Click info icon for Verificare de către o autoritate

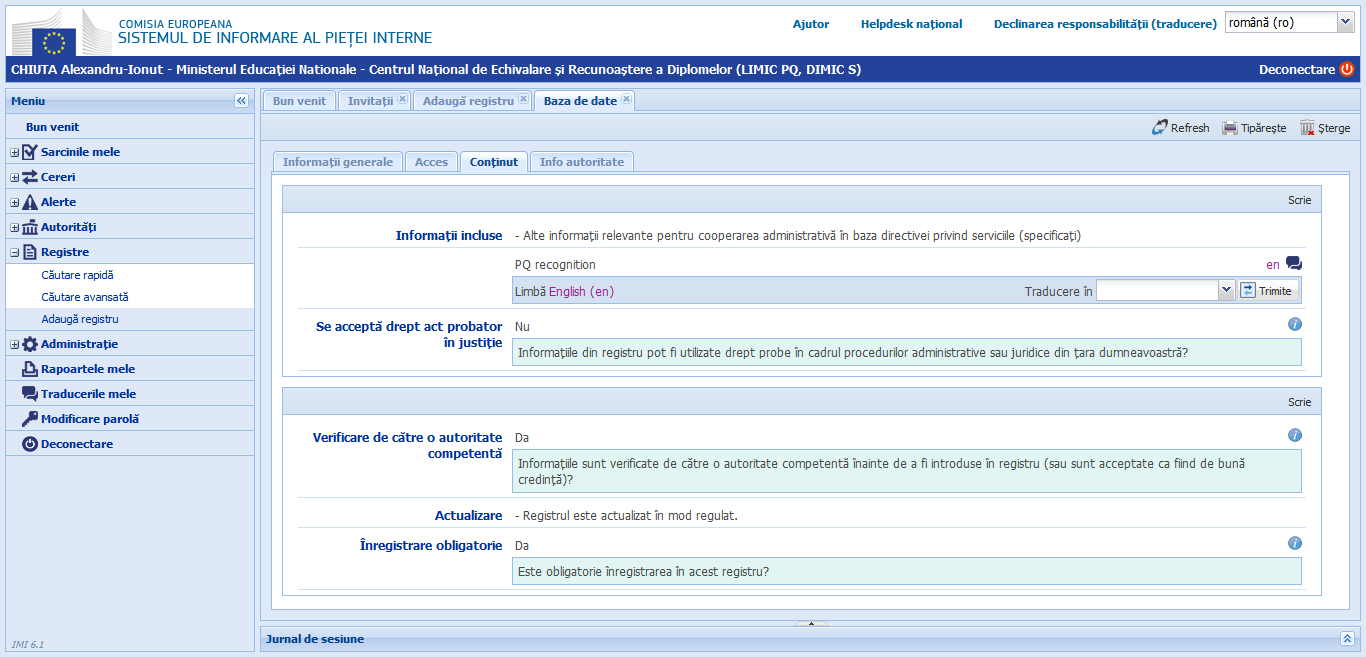[1294, 436]
